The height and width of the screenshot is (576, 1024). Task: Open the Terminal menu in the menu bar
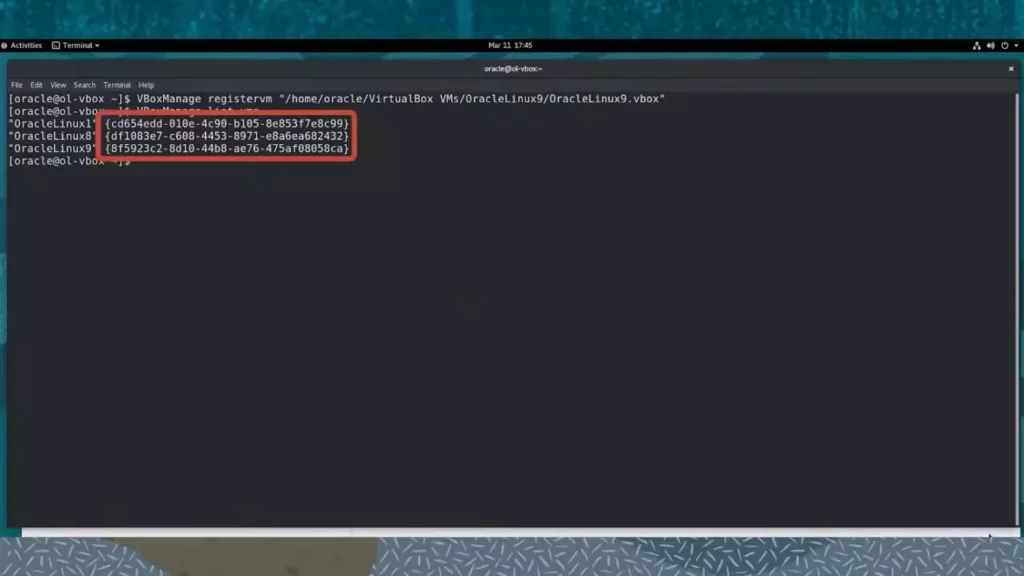tap(117, 84)
